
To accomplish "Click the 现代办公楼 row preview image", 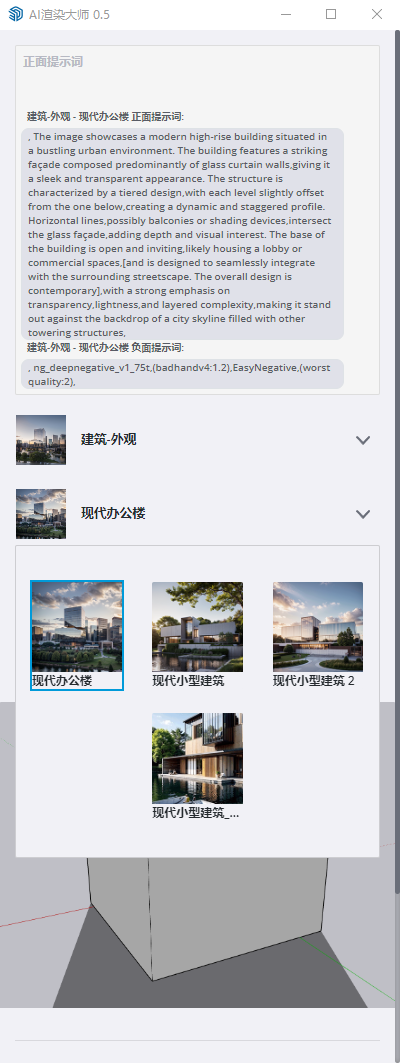I will pos(41,514).
